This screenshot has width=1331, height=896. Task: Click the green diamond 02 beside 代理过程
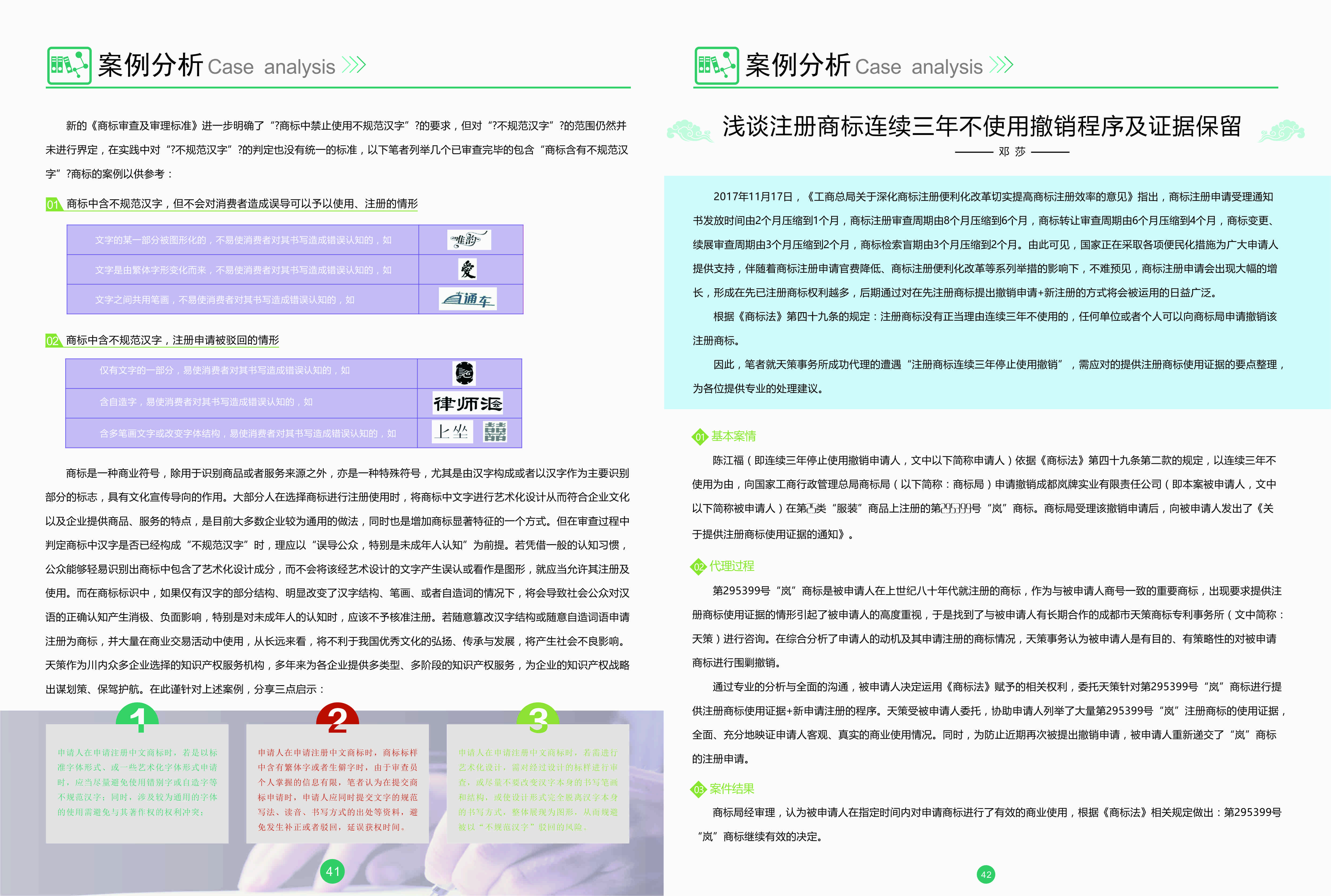click(x=698, y=567)
